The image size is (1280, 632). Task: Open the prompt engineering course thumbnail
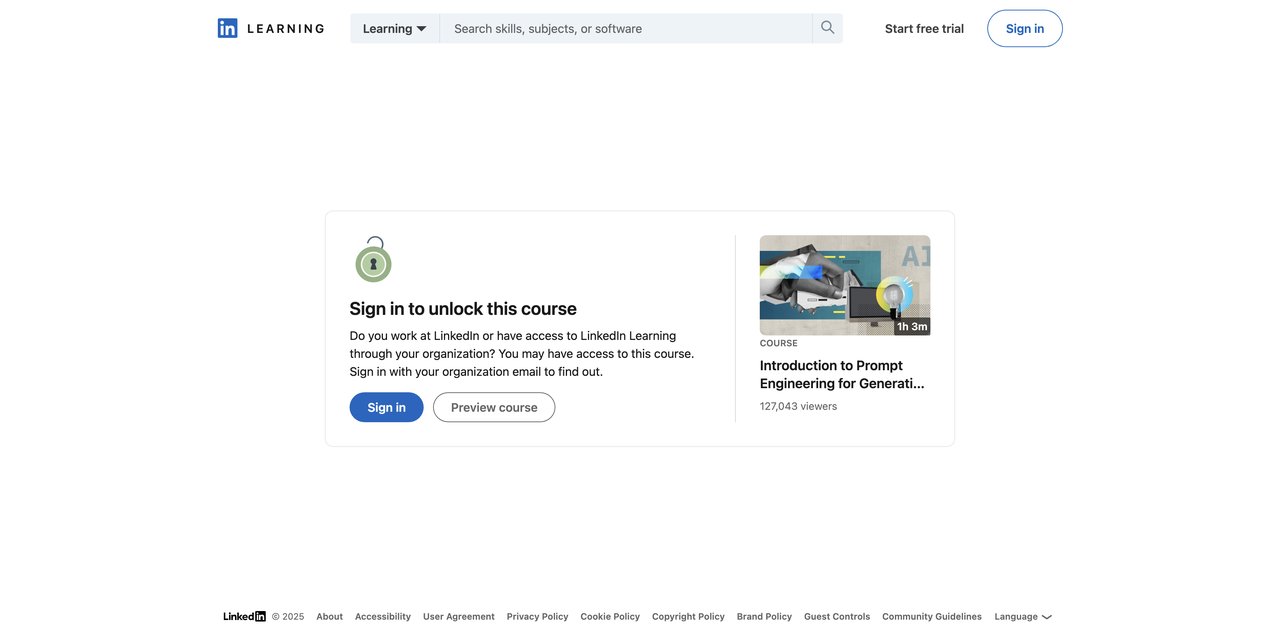tap(844, 285)
